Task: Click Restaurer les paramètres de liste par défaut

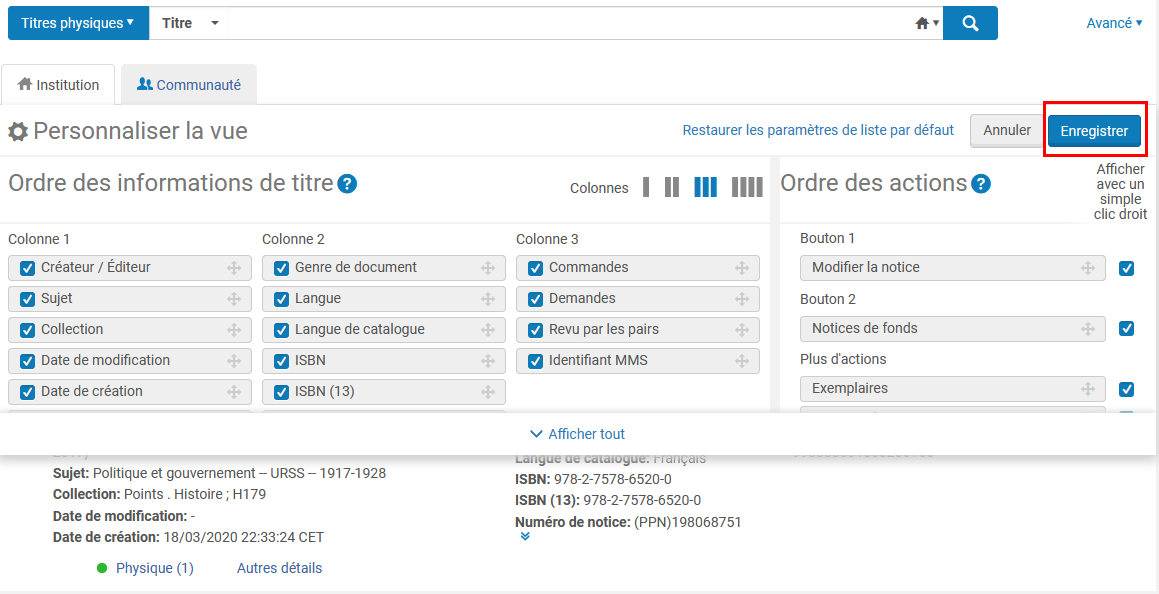Action: (x=818, y=130)
